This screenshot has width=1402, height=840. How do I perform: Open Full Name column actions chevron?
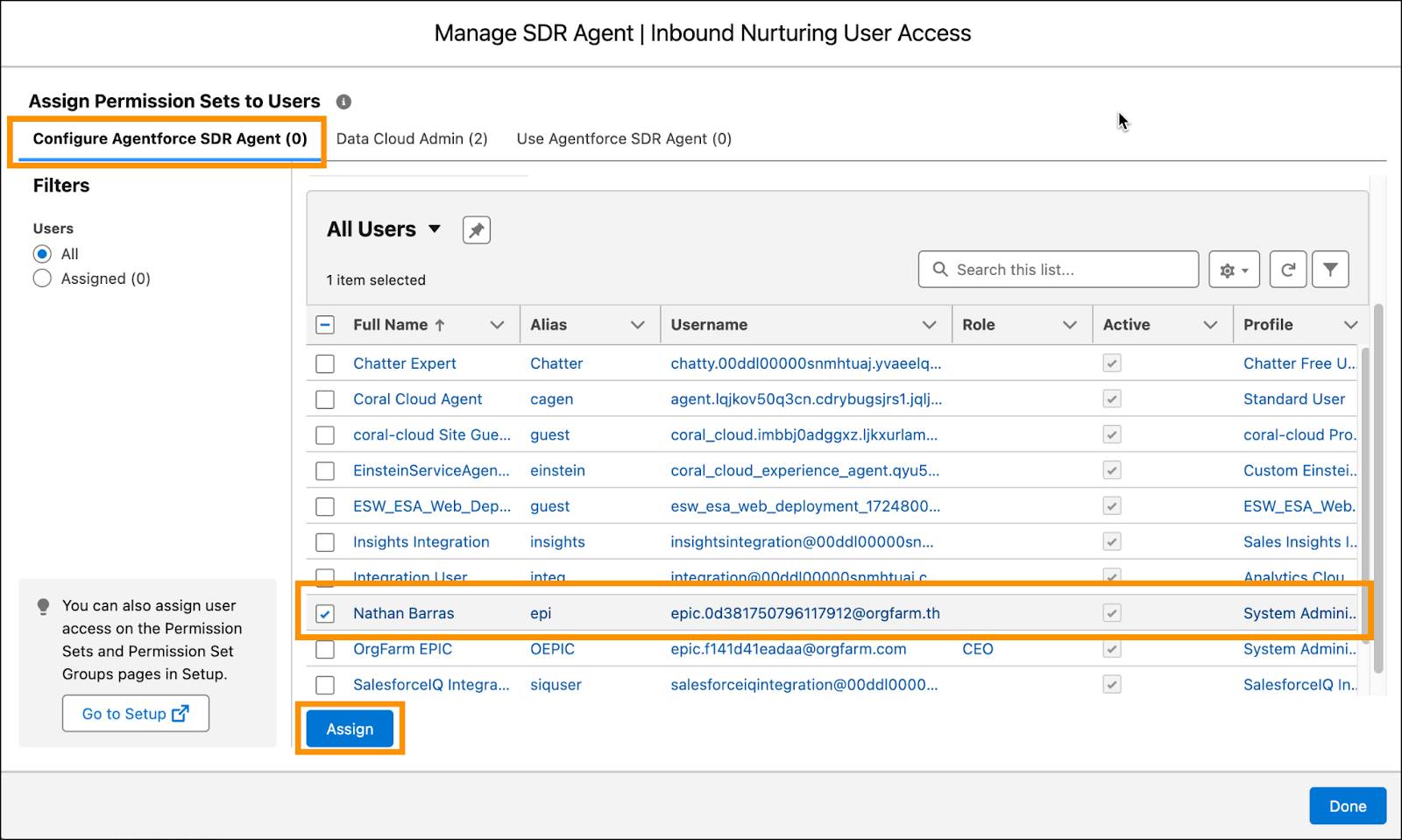click(x=497, y=325)
